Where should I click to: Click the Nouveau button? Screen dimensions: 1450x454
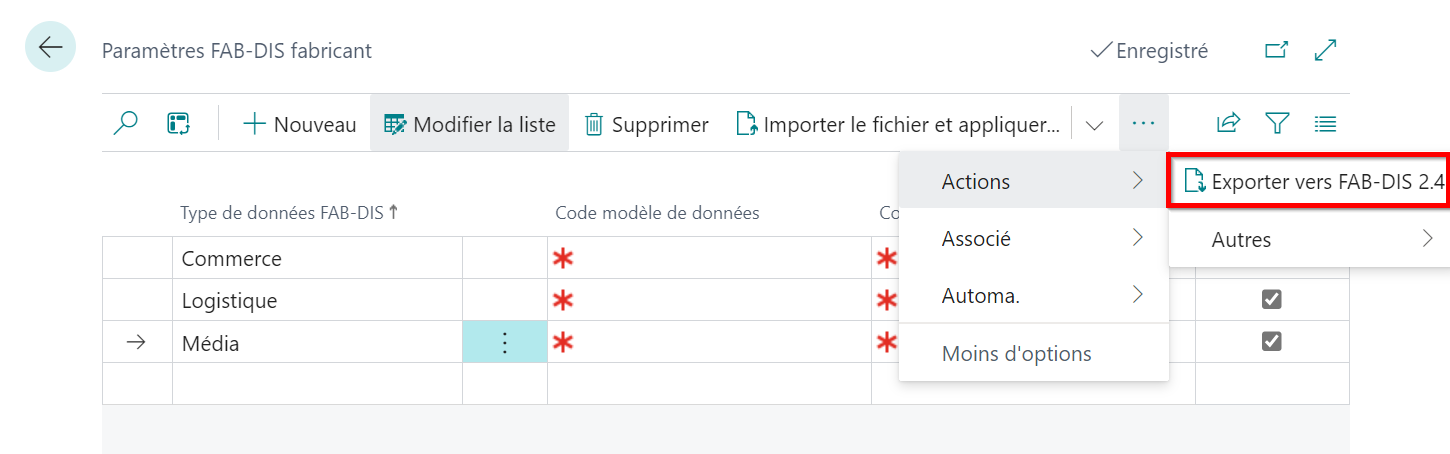click(x=300, y=125)
